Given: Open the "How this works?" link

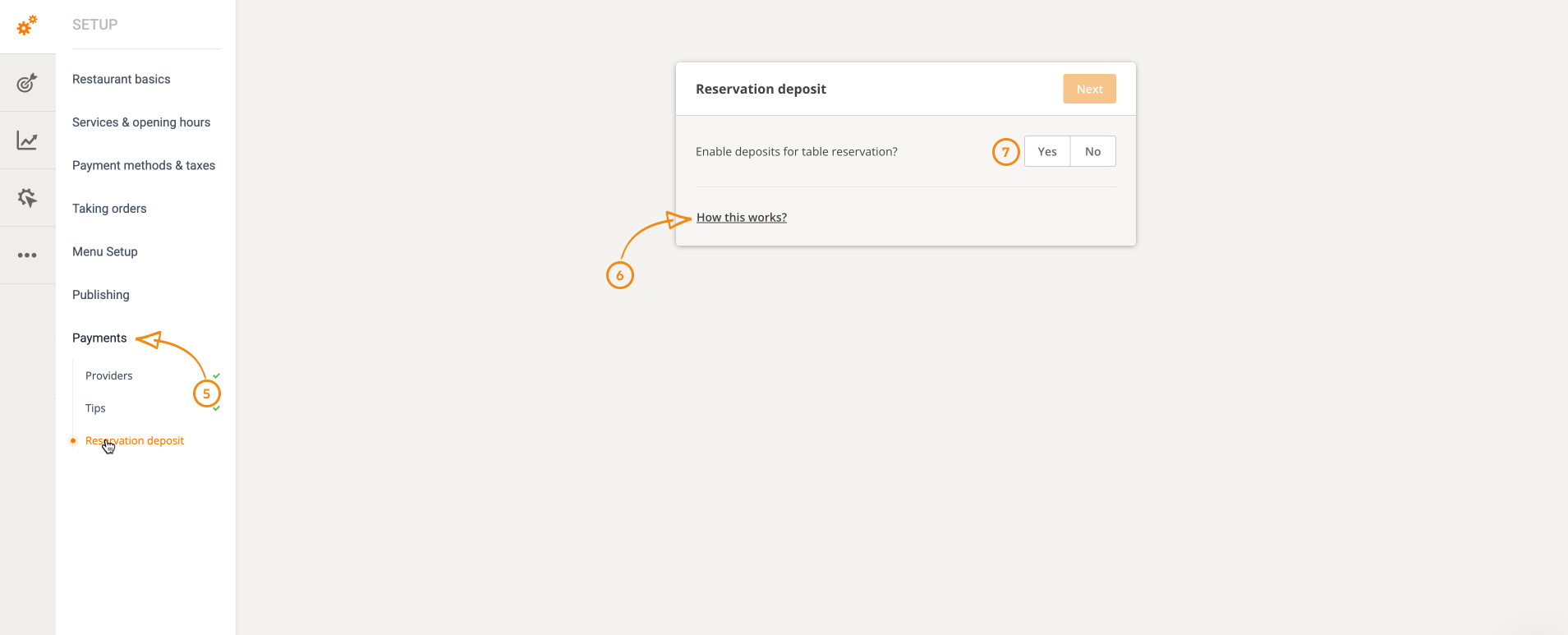Looking at the screenshot, I should point(742,218).
